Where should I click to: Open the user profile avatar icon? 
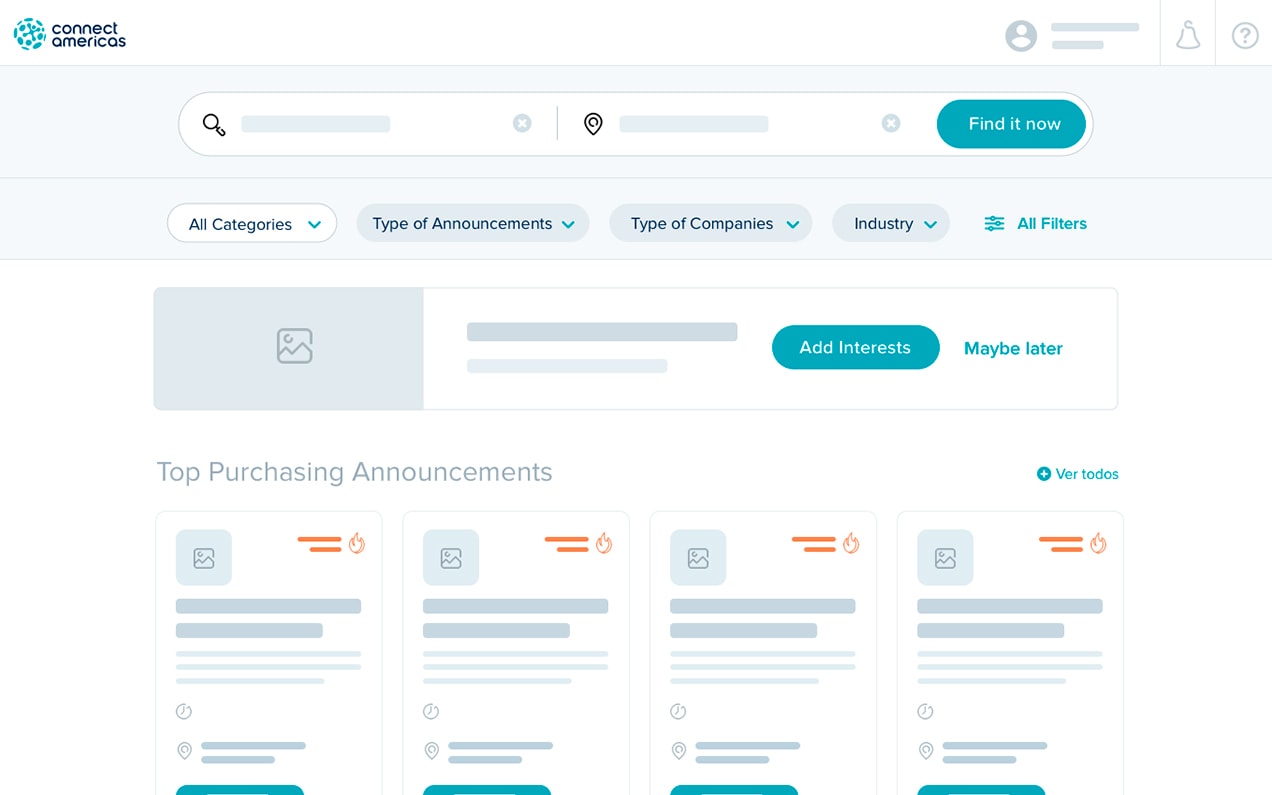tap(1020, 36)
